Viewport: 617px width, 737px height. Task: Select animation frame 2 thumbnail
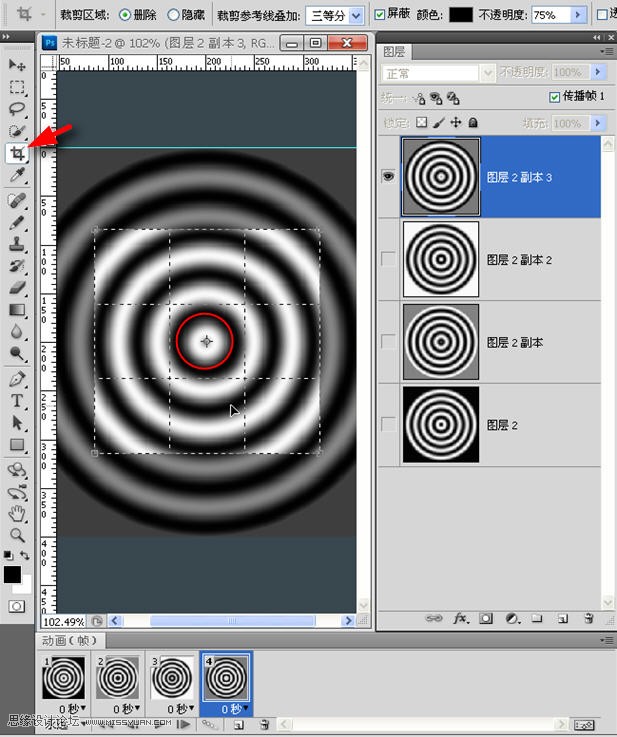tap(118, 678)
